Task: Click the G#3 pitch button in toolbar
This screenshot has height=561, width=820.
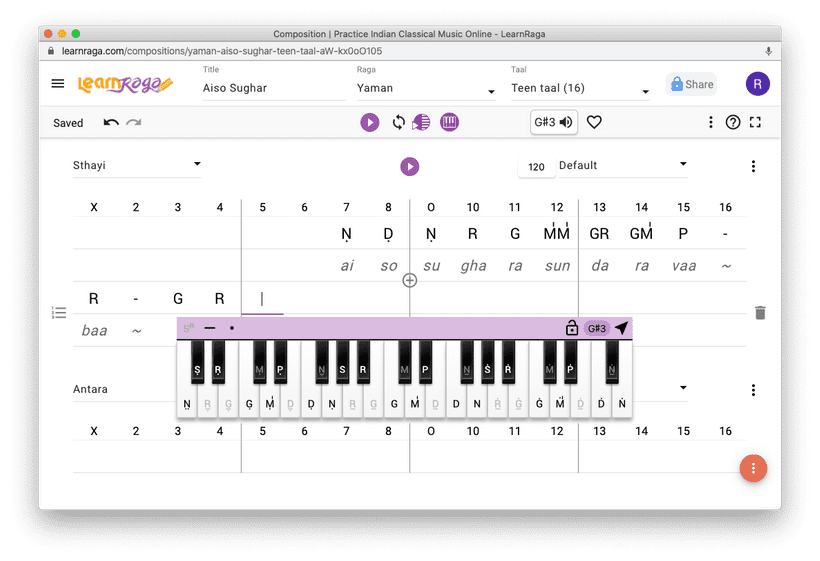Action: [553, 122]
